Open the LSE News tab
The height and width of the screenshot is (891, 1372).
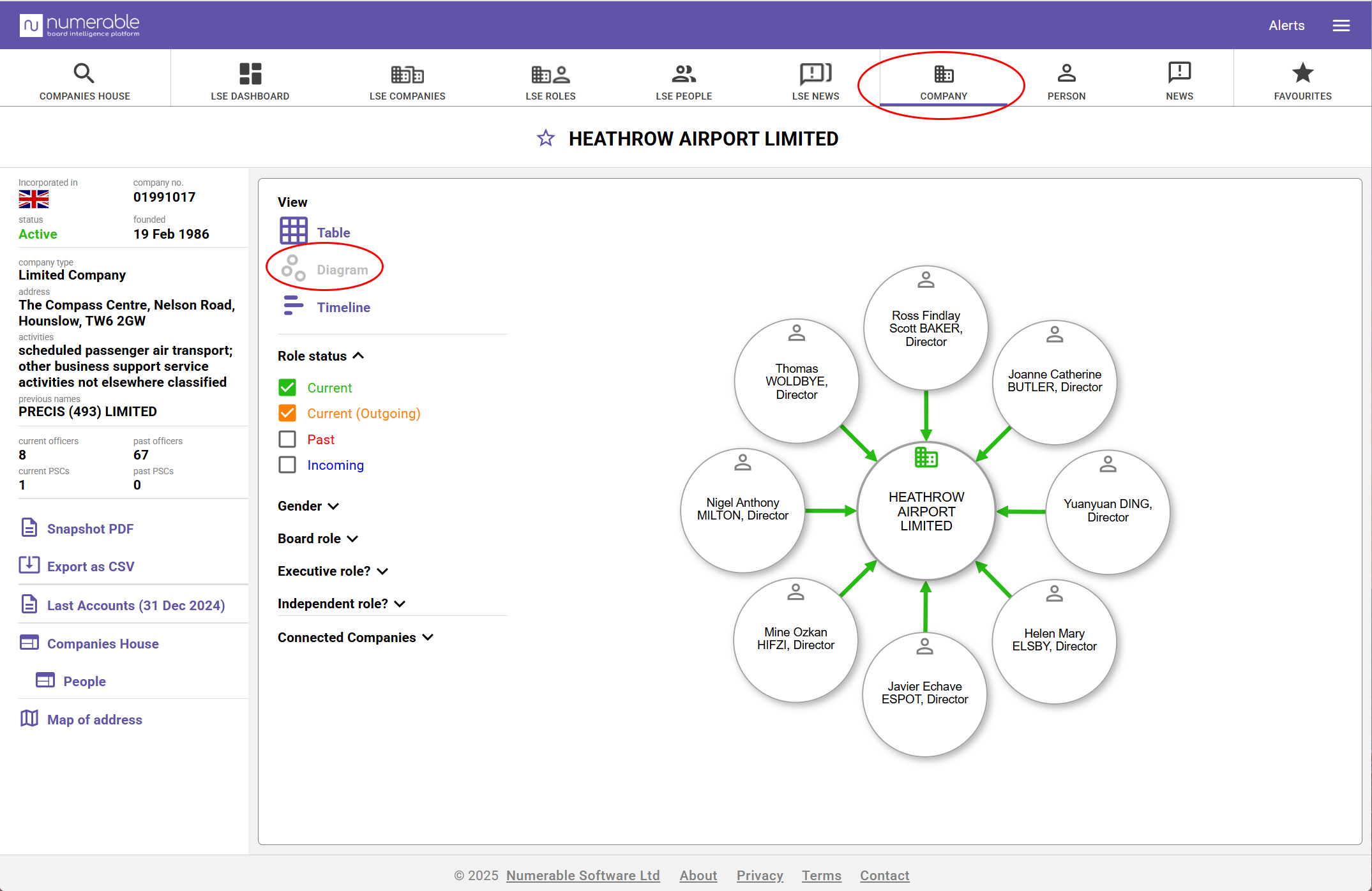(x=815, y=81)
